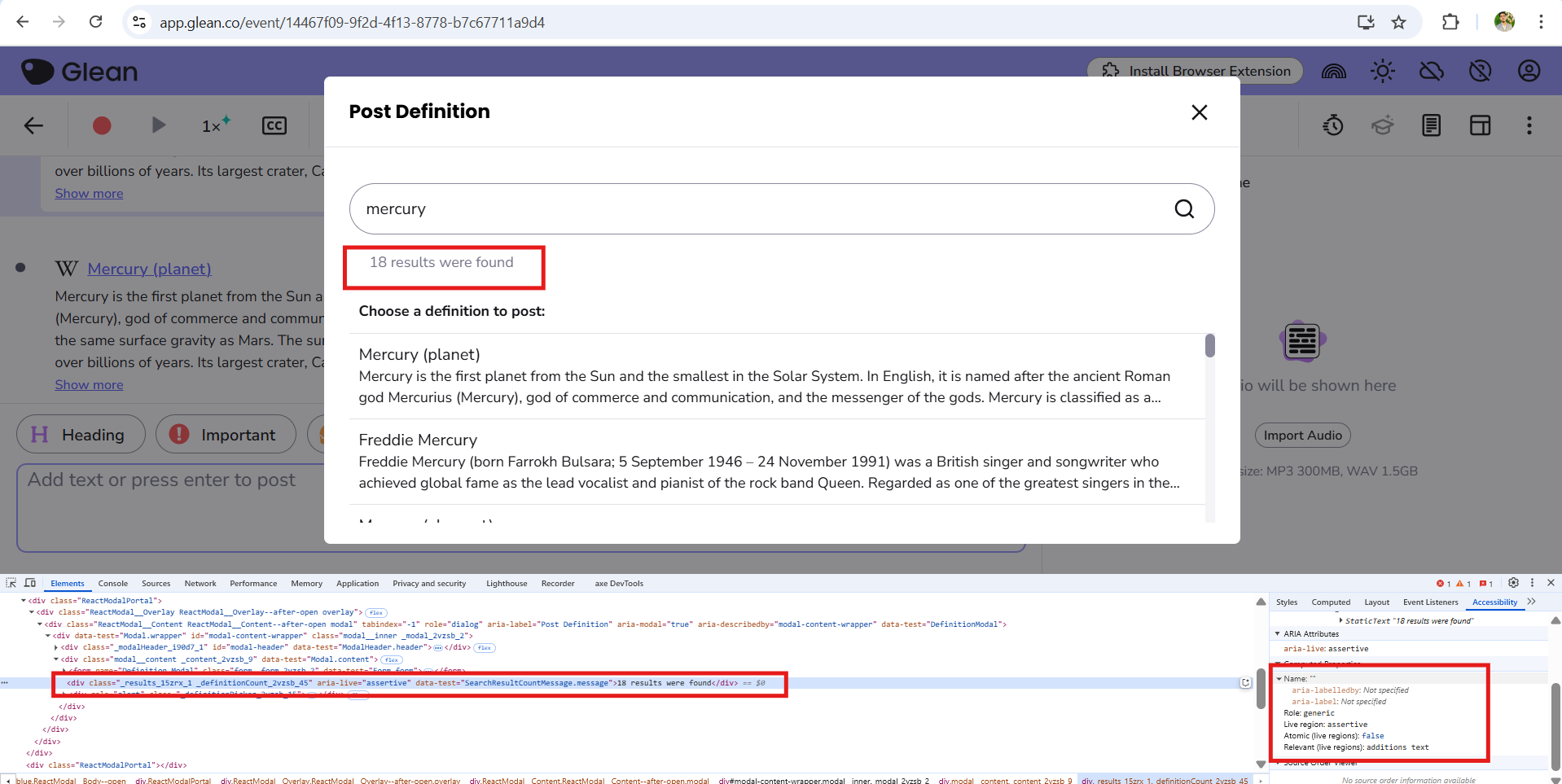Click the mercury search input field
The width and height of the screenshot is (1562, 784).
757,209
